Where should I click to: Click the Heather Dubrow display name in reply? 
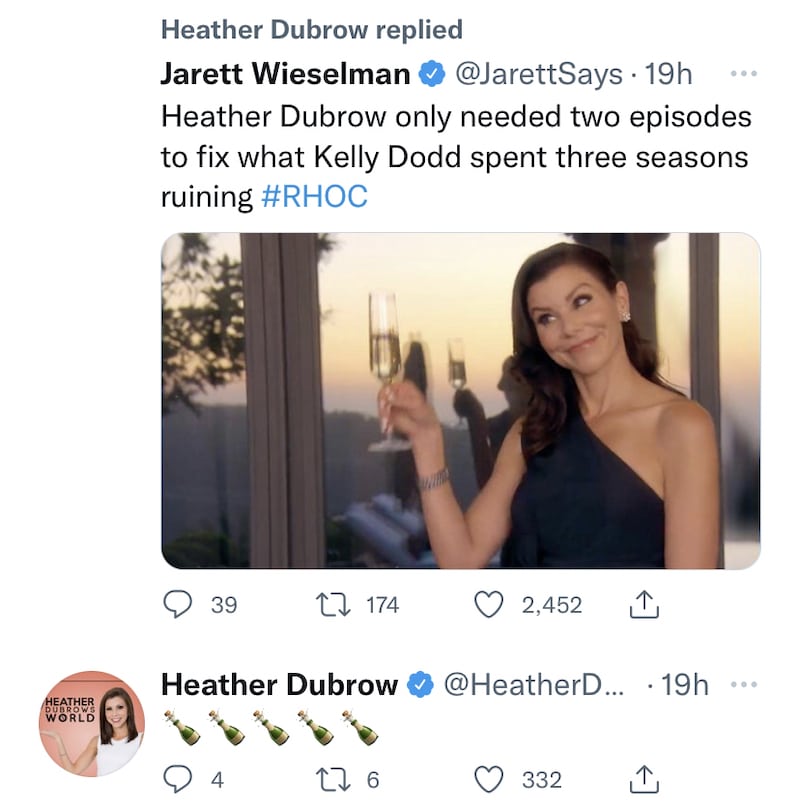[279, 685]
